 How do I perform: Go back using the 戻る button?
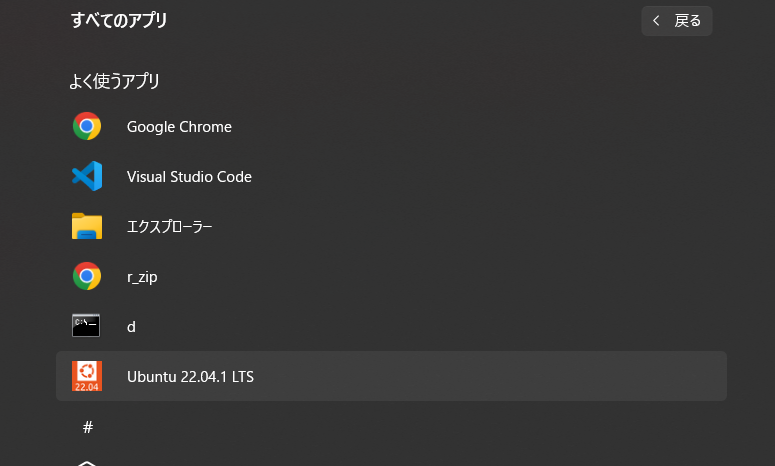tap(677, 21)
